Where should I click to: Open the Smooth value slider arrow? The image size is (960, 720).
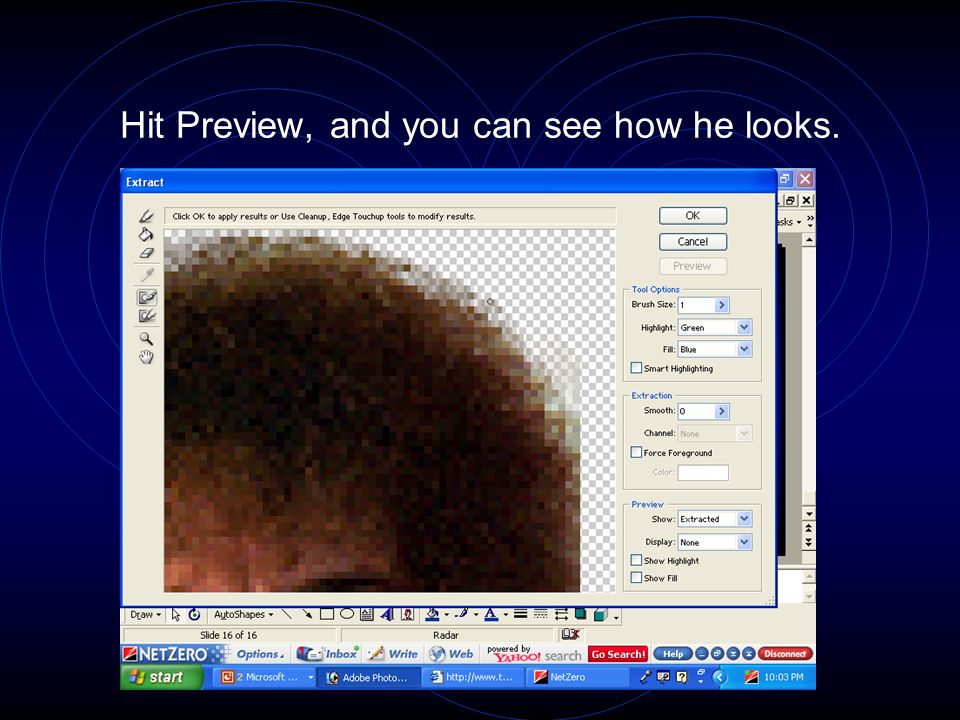722,411
